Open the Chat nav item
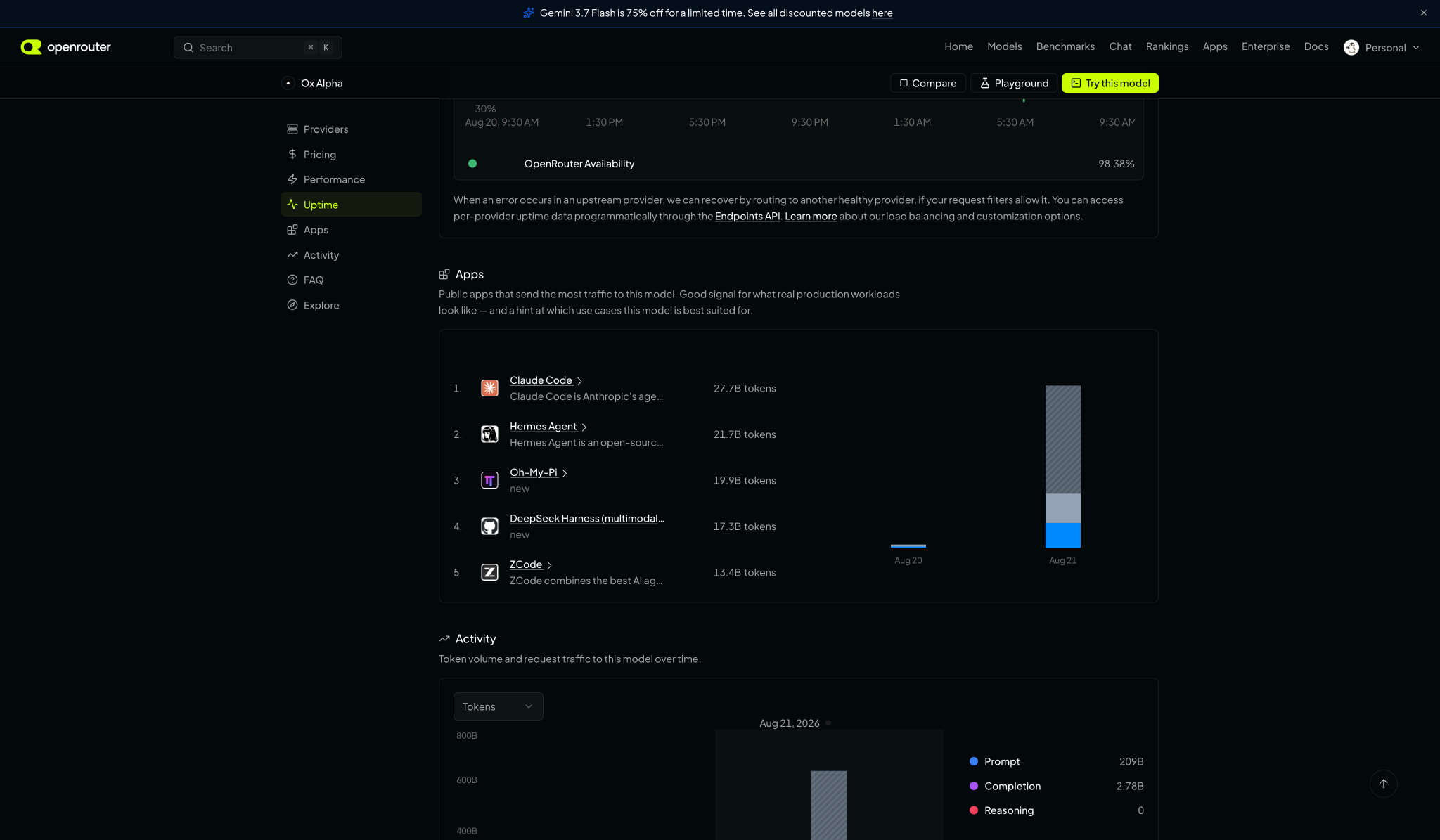This screenshot has width=1440, height=840. click(x=1120, y=46)
